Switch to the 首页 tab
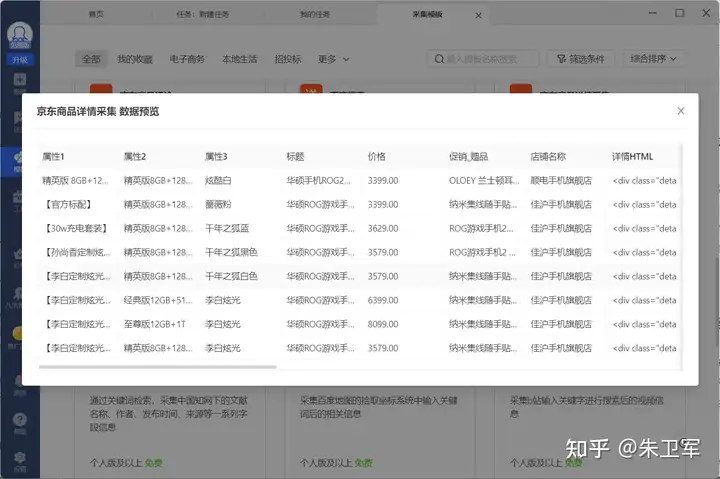Image resolution: width=720 pixels, height=479 pixels. (96, 14)
